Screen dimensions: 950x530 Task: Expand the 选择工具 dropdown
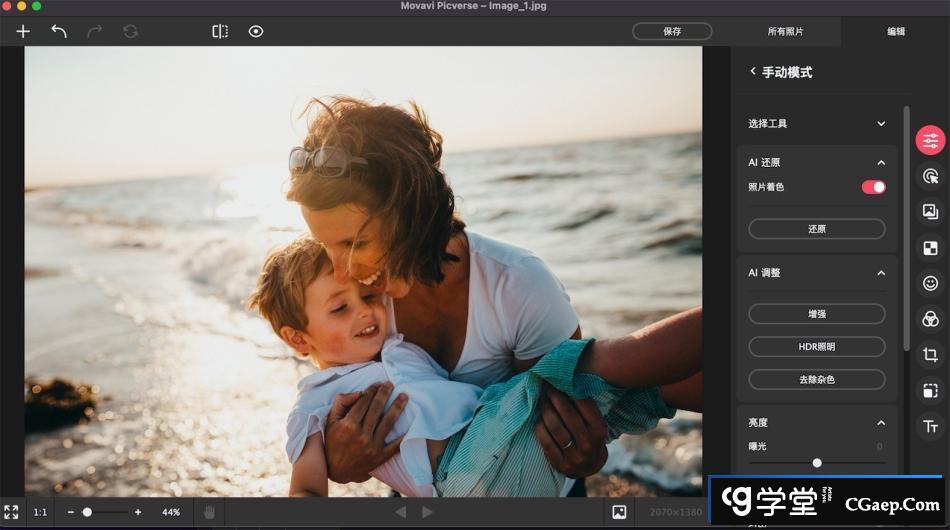click(x=881, y=124)
